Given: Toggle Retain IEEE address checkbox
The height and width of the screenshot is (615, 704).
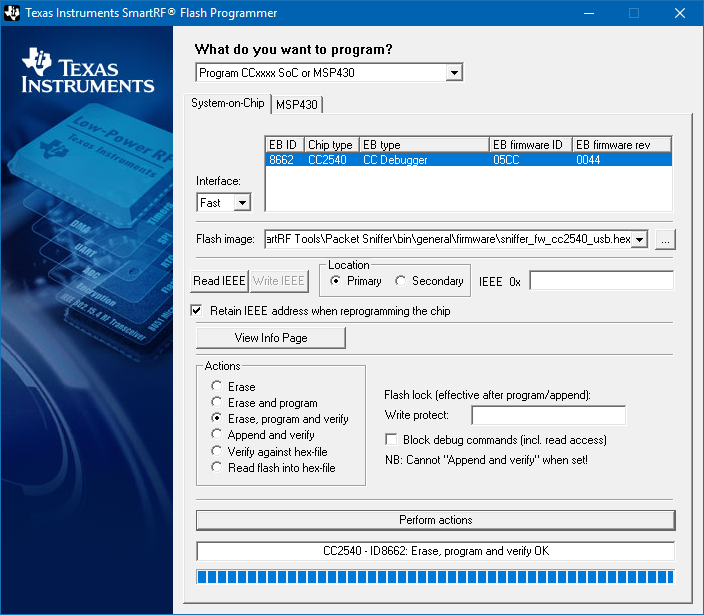Looking at the screenshot, I should [196, 311].
